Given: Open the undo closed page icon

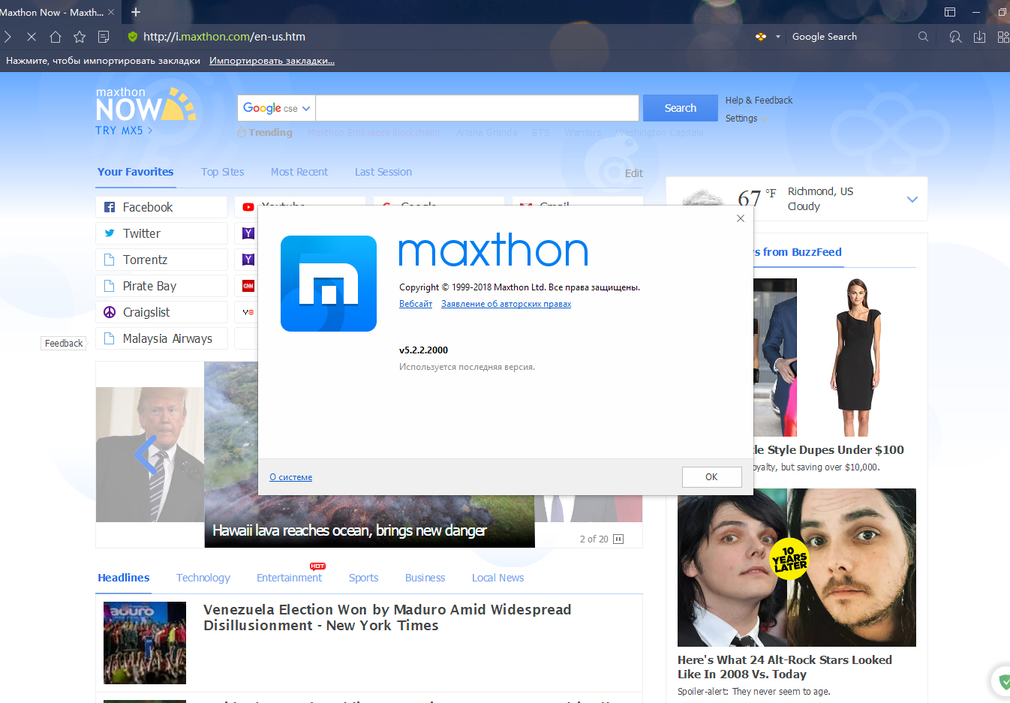Looking at the screenshot, I should click(955, 37).
